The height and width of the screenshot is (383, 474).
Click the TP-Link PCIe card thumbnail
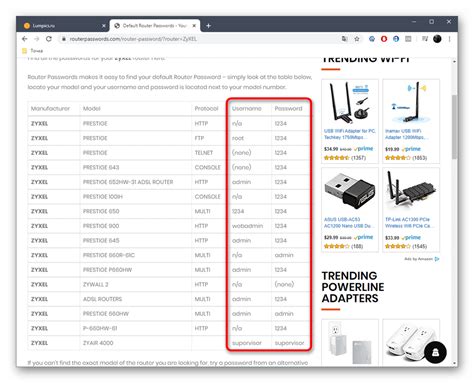(411, 191)
